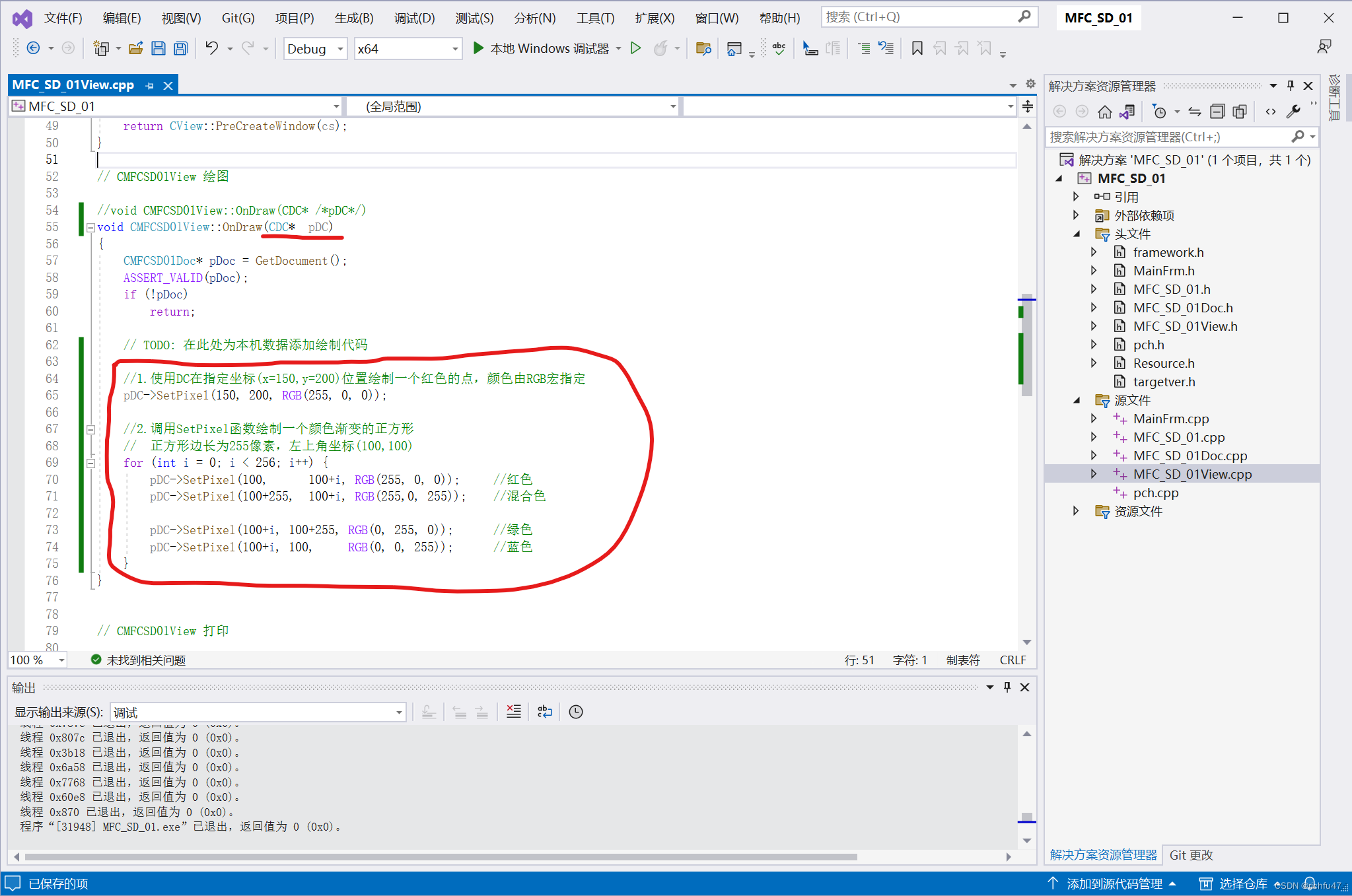Toggle word wrap in Output panel

coord(544,711)
